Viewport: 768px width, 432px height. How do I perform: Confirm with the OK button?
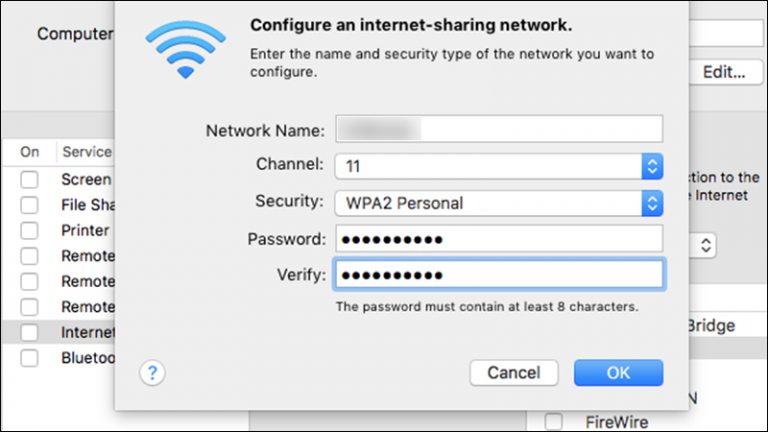(618, 373)
